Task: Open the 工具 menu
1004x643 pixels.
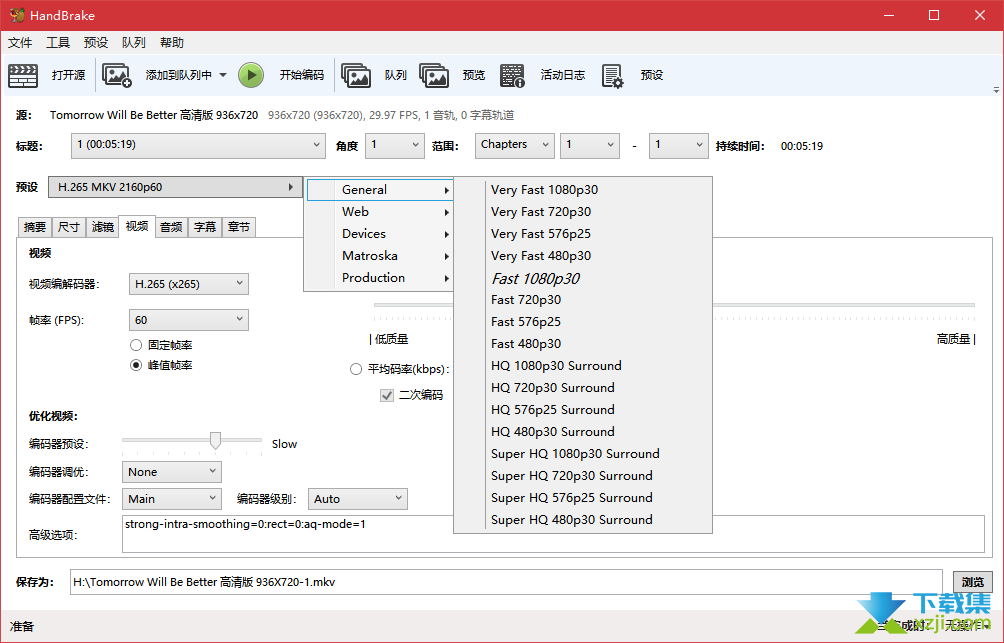Action: 58,43
